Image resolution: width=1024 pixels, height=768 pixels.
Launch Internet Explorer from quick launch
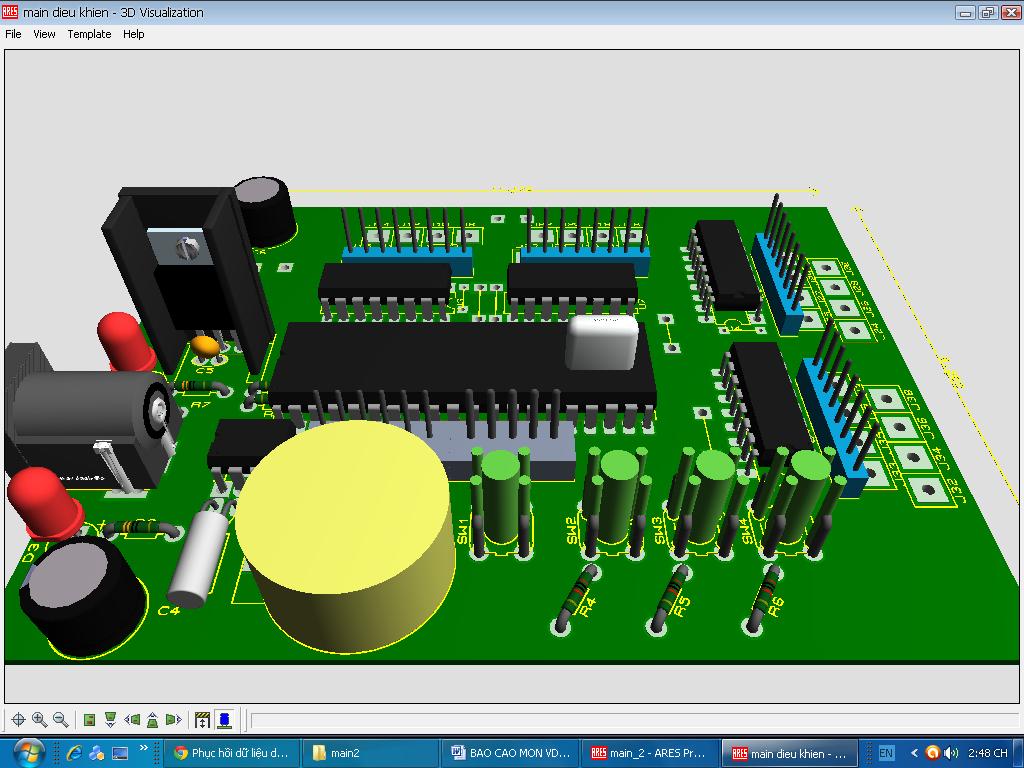(74, 753)
